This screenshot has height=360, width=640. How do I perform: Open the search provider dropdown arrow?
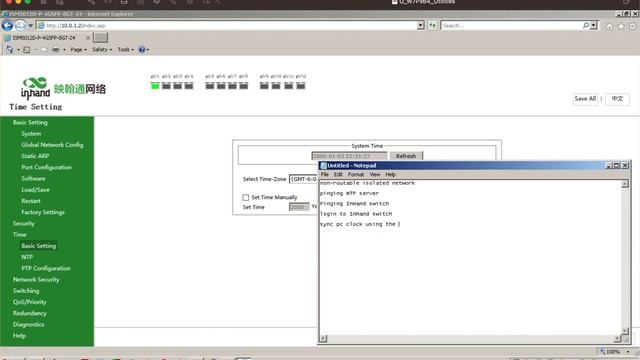[x=594, y=25]
